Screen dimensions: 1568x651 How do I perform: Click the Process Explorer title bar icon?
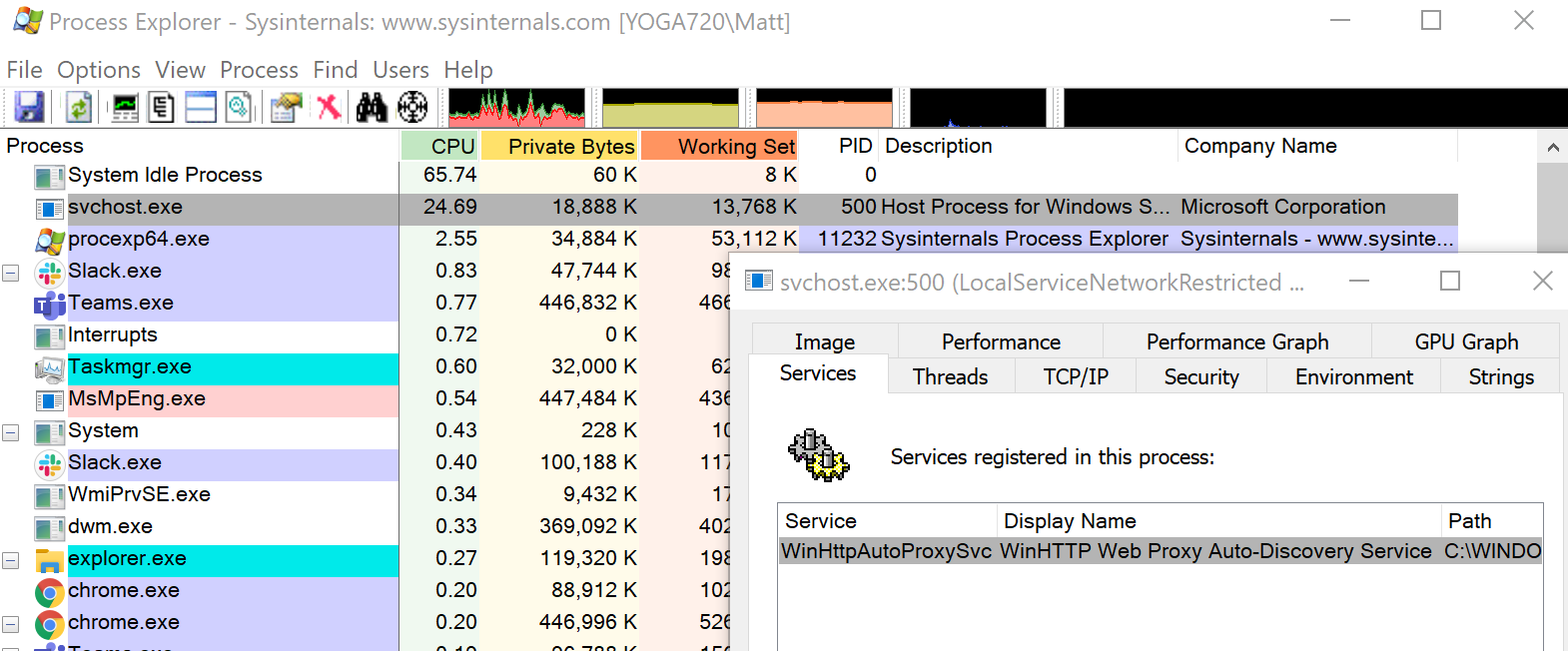point(28,21)
